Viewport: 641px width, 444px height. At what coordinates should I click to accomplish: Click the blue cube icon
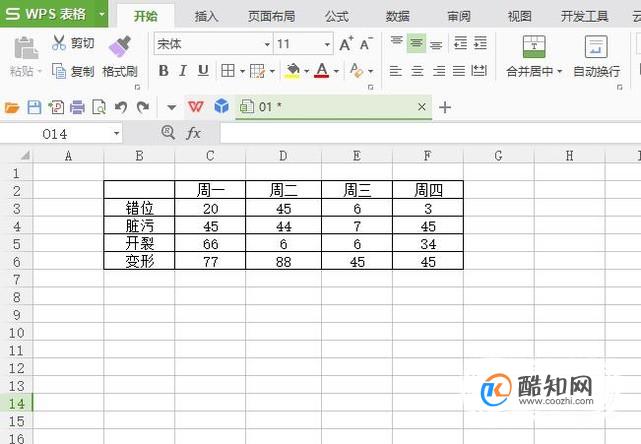[222, 106]
